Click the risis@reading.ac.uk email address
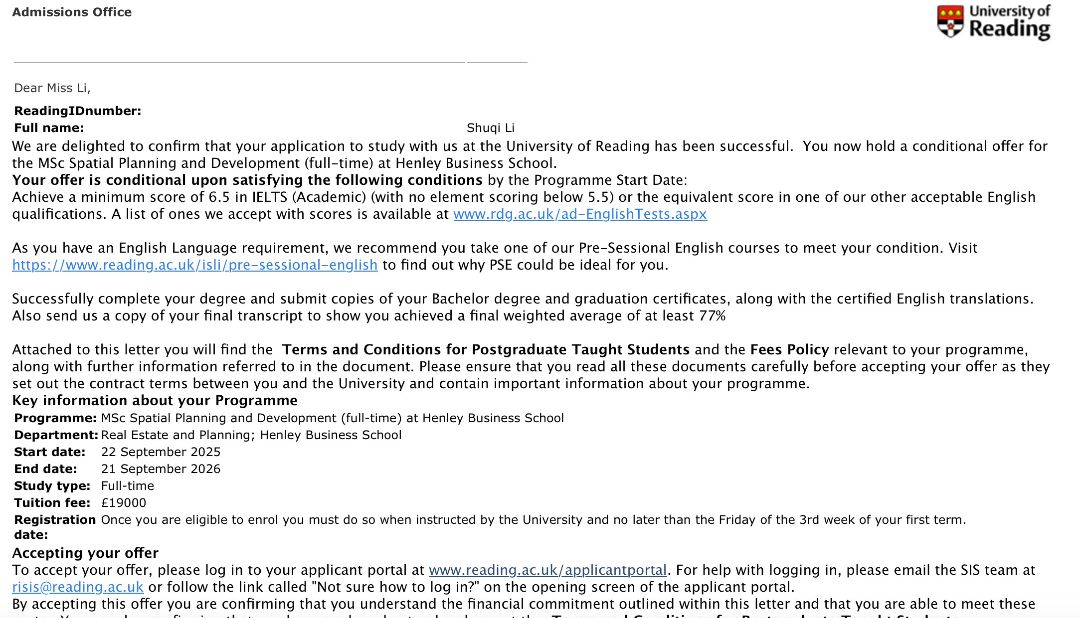1080x618 pixels. coord(78,587)
